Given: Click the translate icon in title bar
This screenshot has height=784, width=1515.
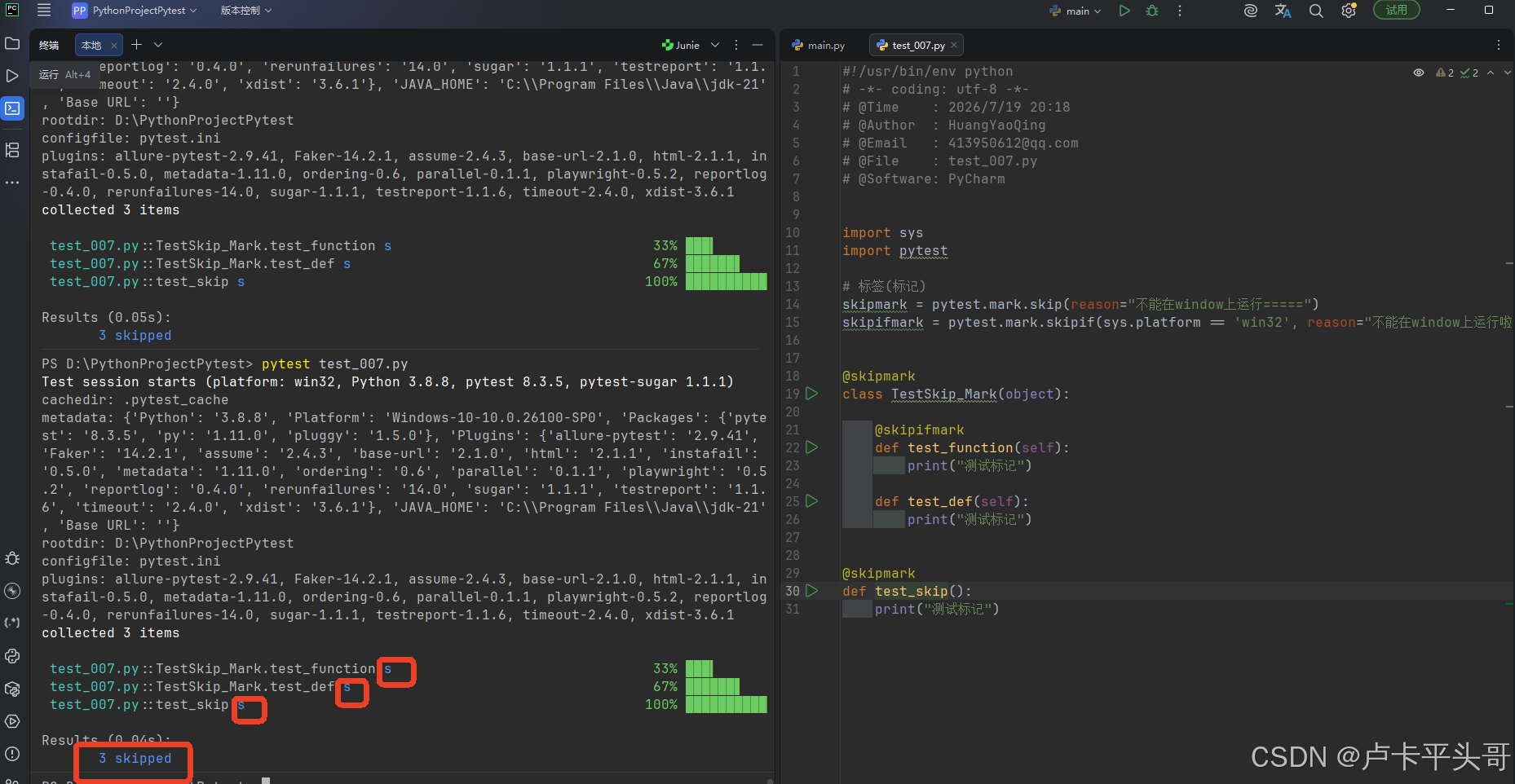Looking at the screenshot, I should (1283, 11).
